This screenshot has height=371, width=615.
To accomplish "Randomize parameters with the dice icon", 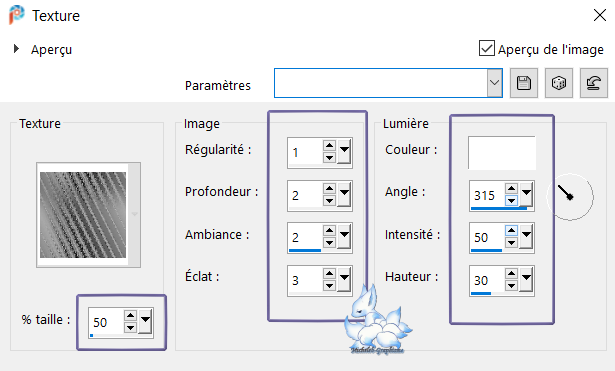I will point(559,83).
